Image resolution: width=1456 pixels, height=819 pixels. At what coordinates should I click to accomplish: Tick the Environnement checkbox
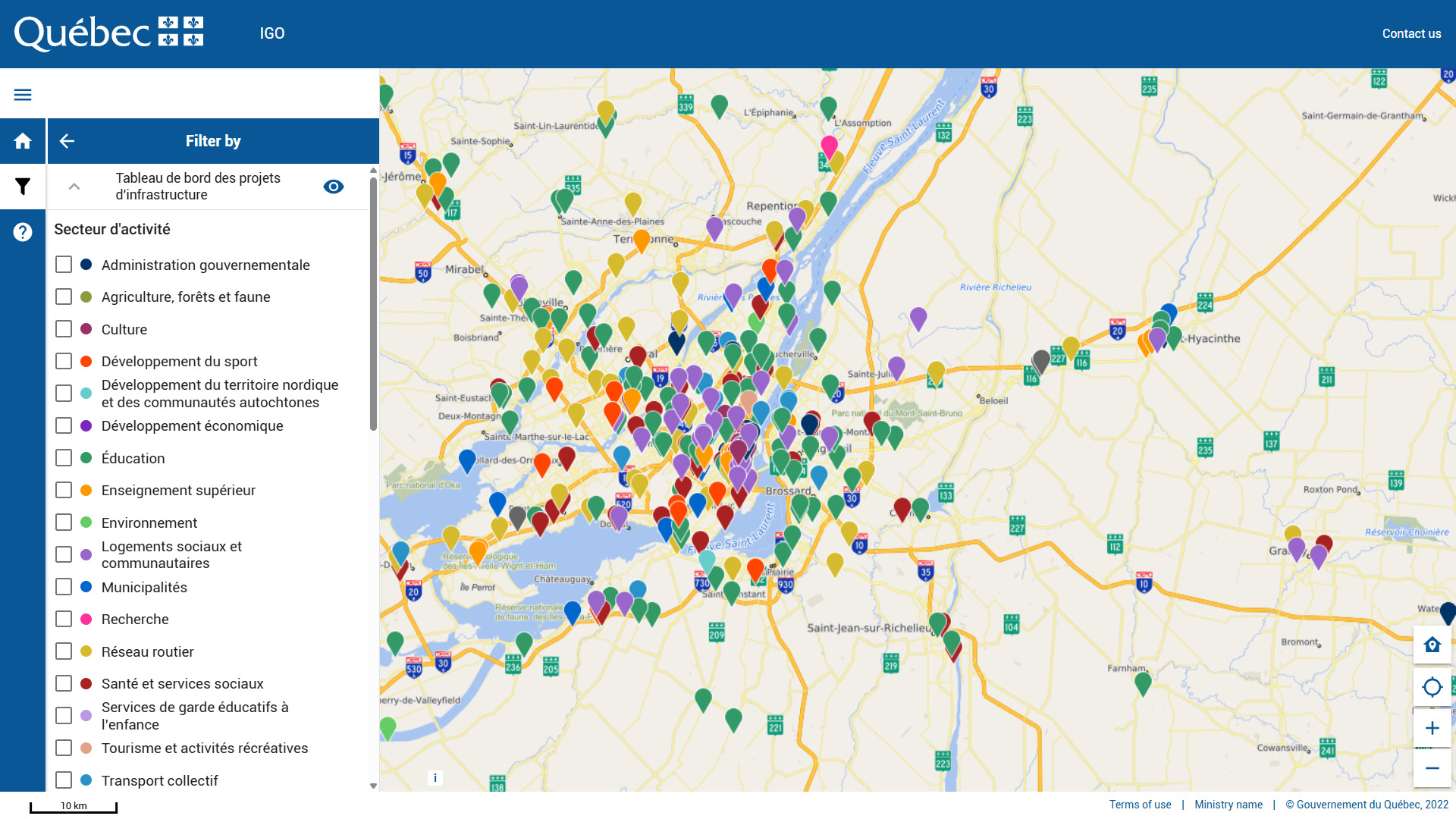[x=64, y=522]
